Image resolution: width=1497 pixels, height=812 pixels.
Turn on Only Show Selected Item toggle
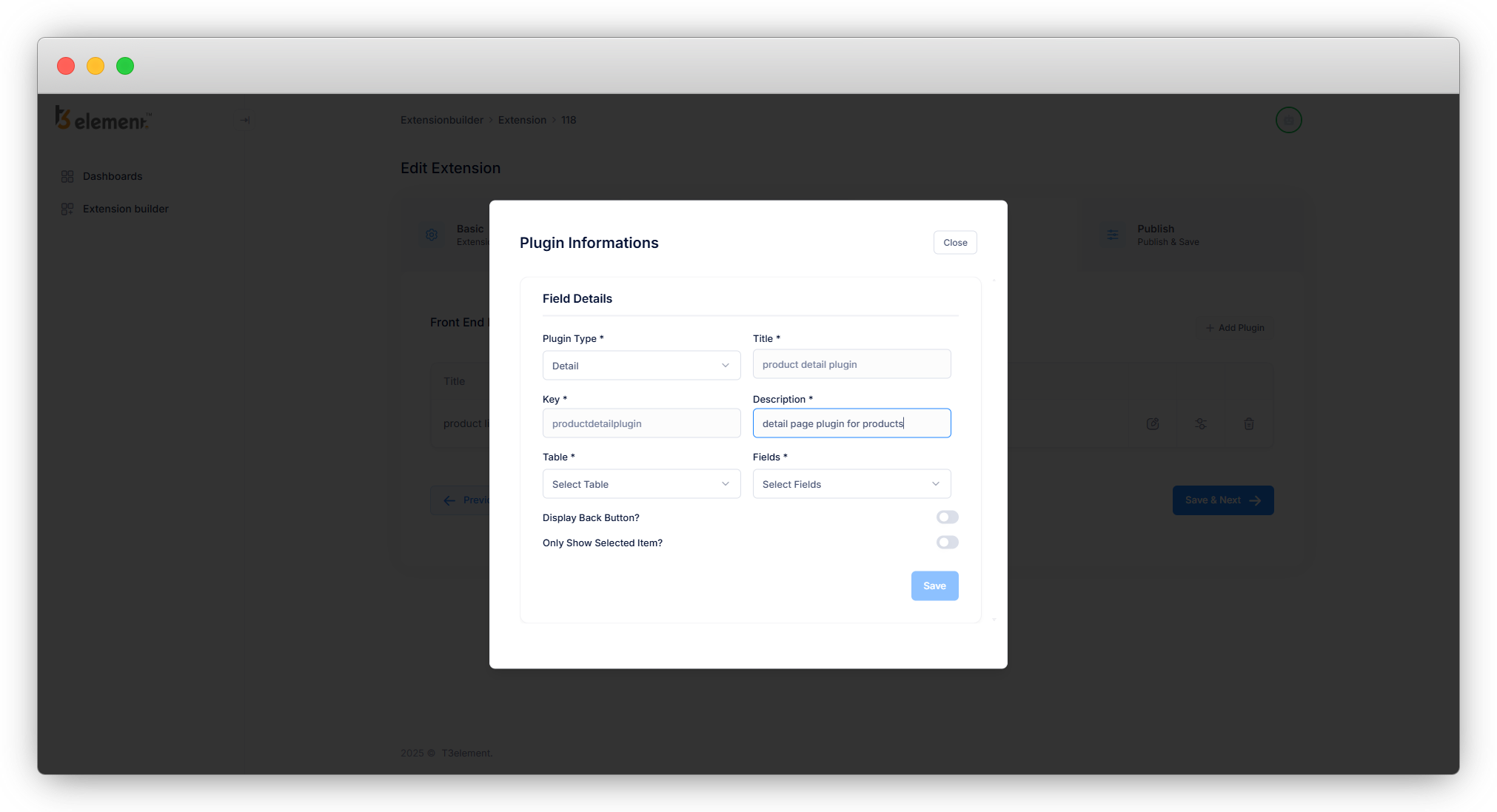[x=947, y=543]
